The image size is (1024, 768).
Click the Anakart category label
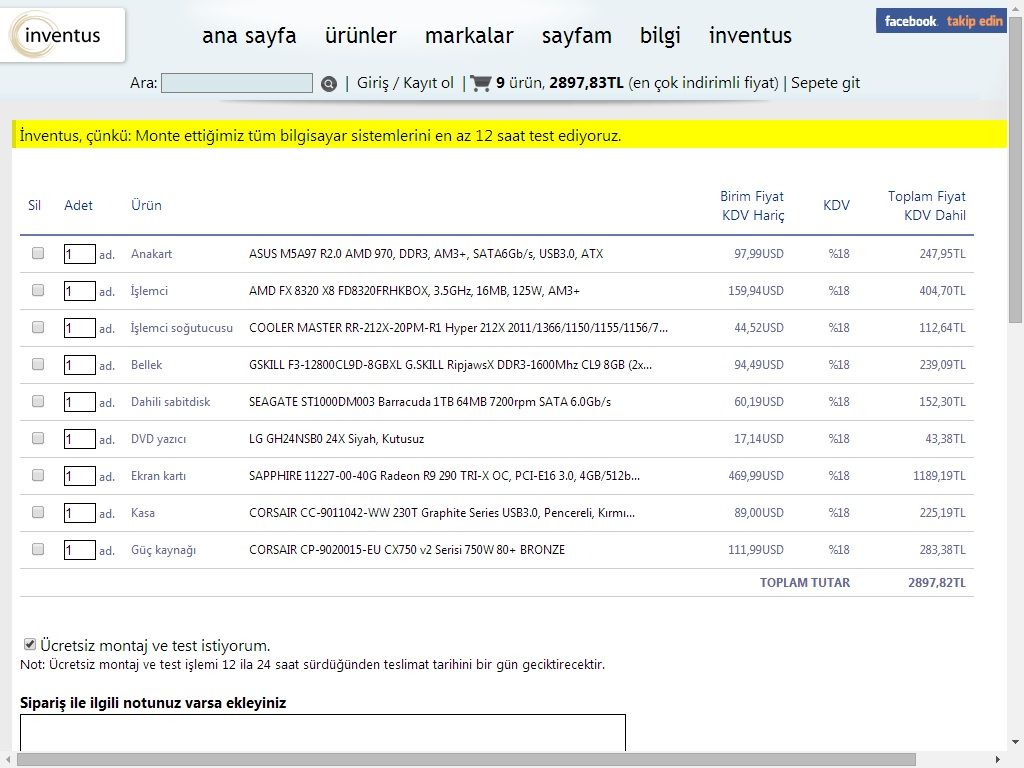tap(152, 254)
